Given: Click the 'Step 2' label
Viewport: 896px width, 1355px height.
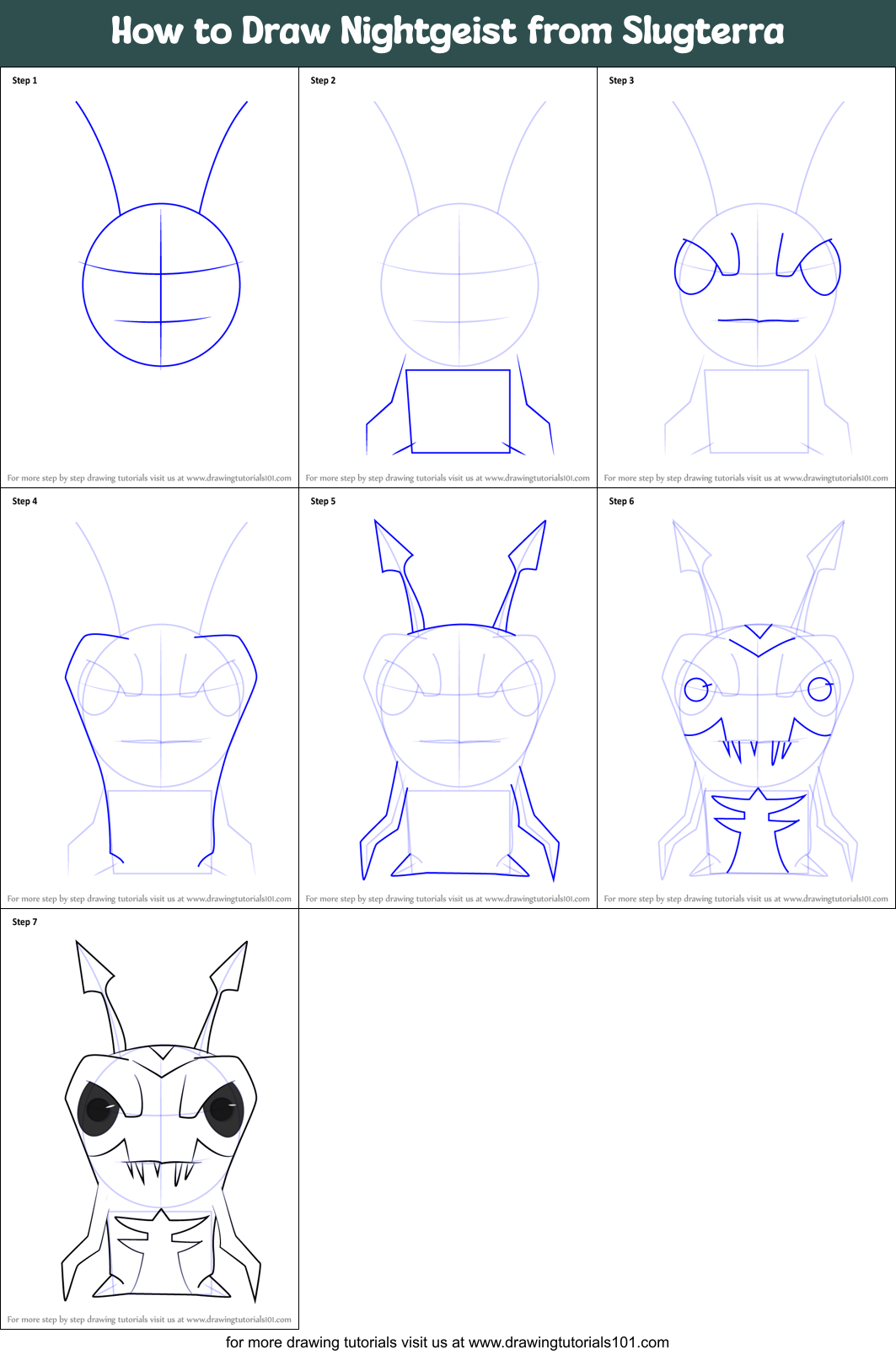Looking at the screenshot, I should coord(323,81).
